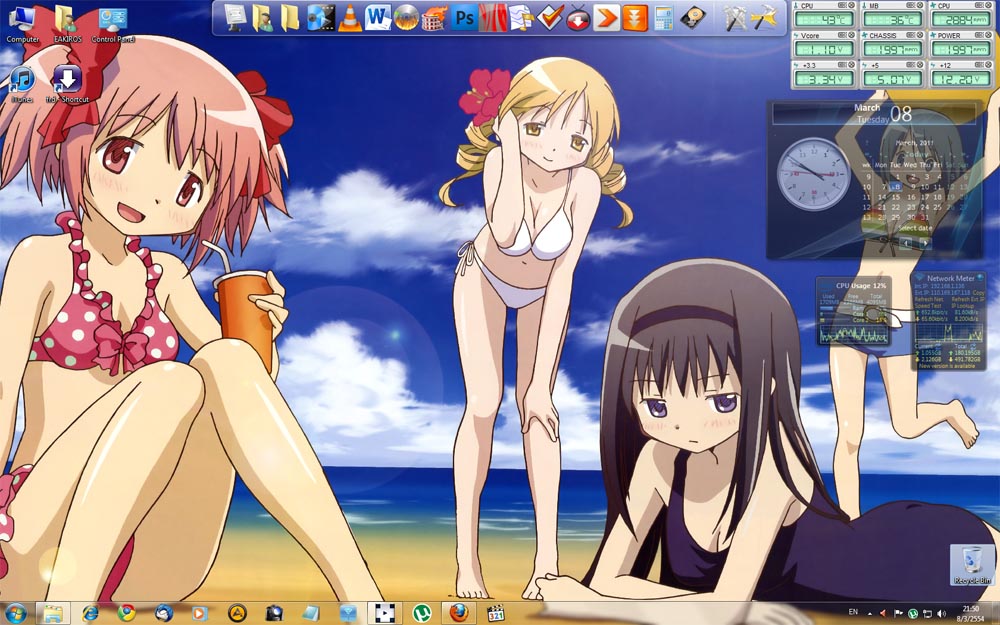Screen dimensions: 1000x625
Task: Open Windows Explorer from the taskbar
Action: click(53, 613)
